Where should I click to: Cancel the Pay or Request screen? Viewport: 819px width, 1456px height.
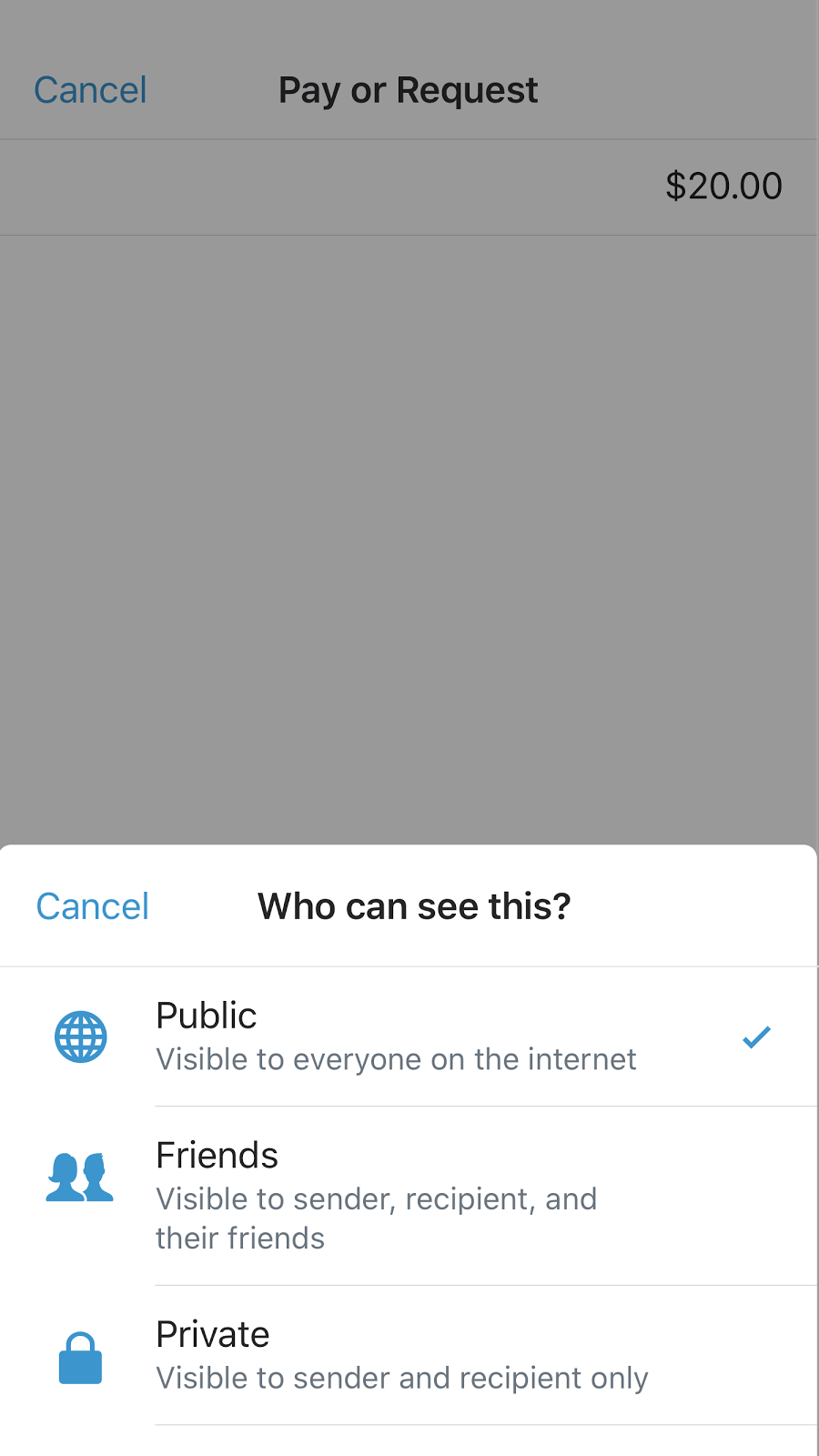tap(90, 90)
